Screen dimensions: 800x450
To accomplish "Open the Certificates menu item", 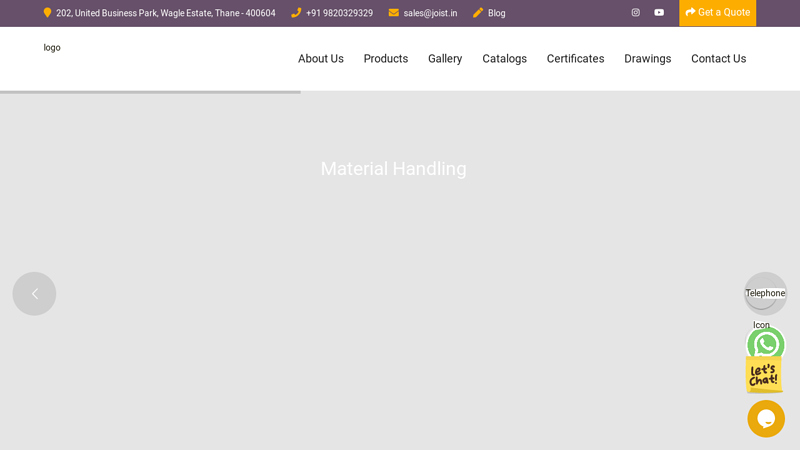I will pyautogui.click(x=576, y=59).
